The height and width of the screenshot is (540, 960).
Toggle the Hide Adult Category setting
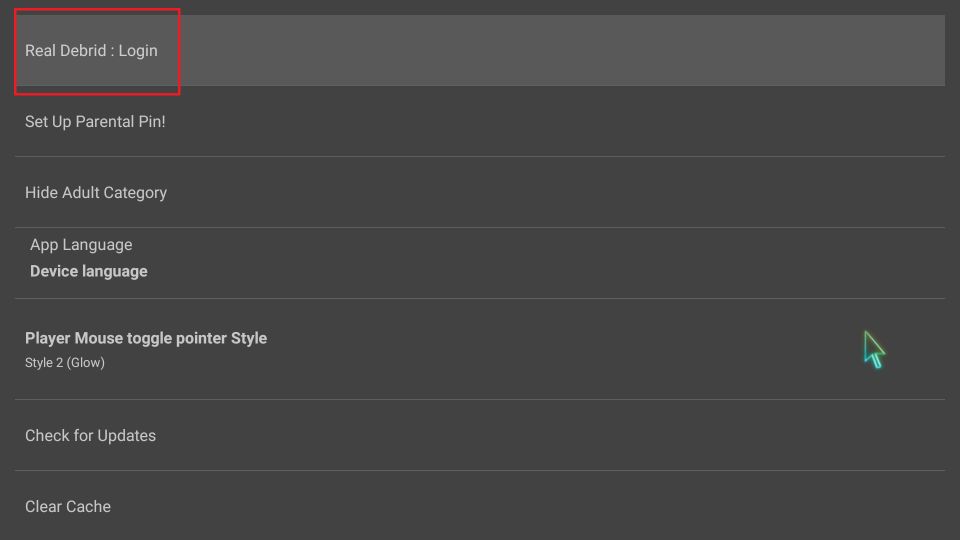(x=480, y=192)
